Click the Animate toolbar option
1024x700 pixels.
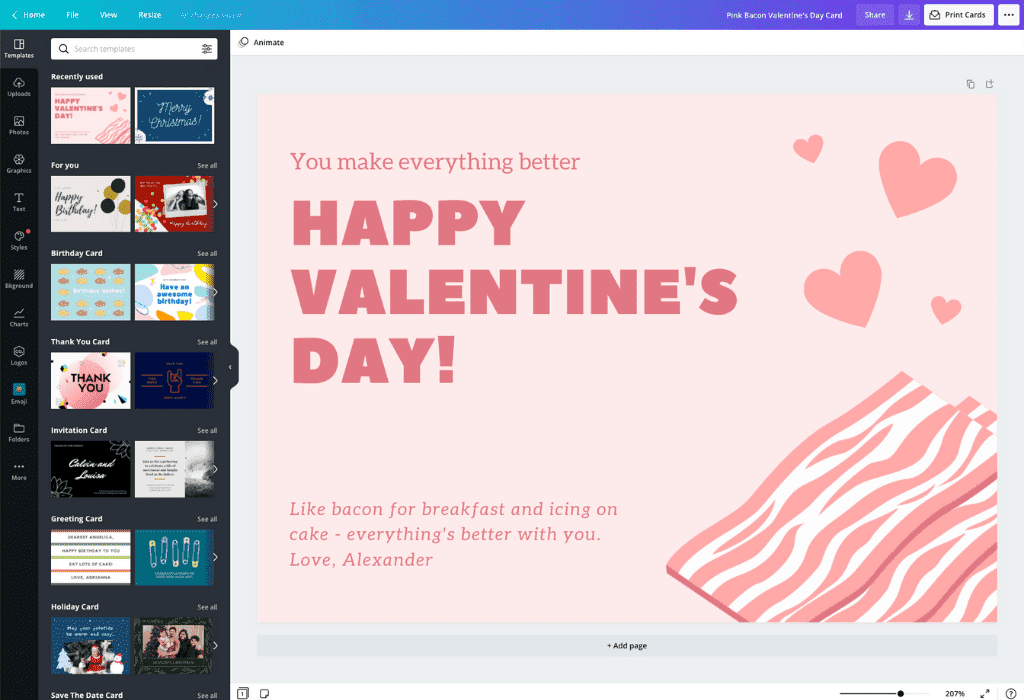(263, 42)
